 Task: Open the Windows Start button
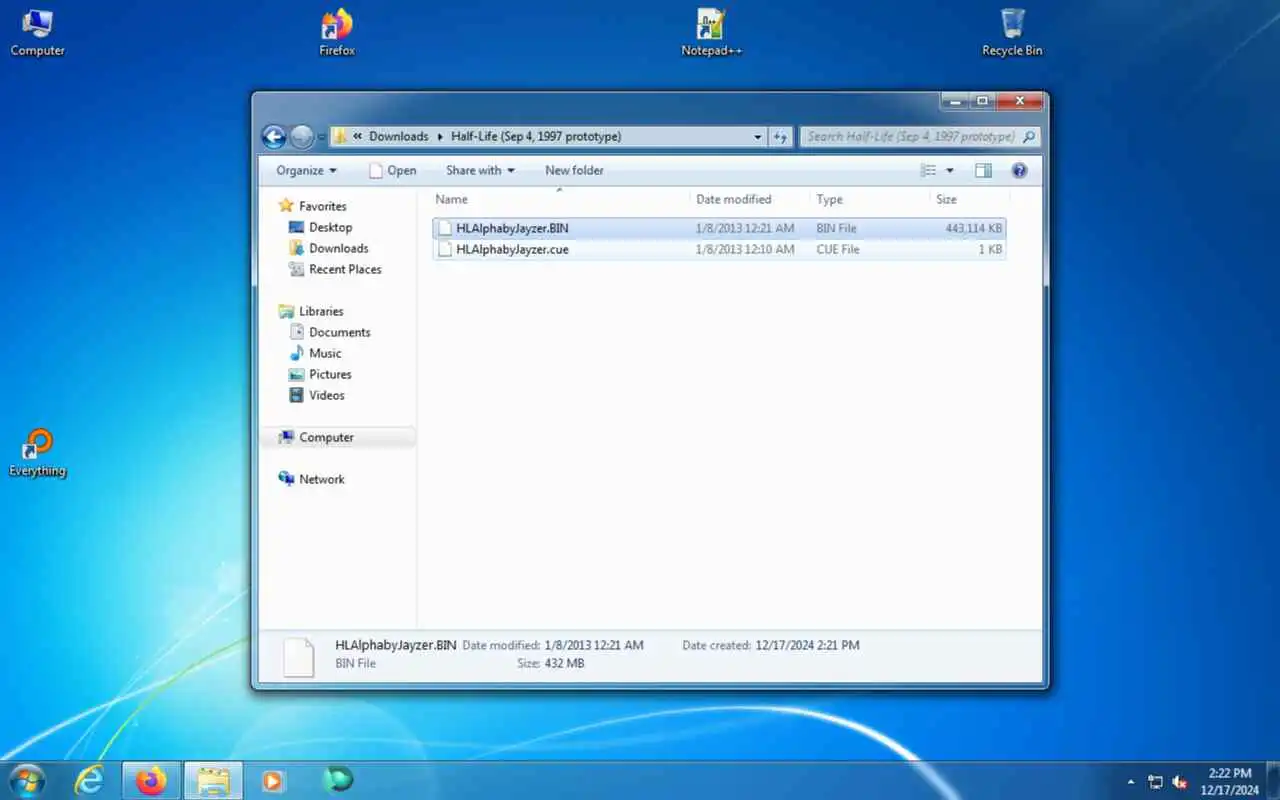[27, 780]
